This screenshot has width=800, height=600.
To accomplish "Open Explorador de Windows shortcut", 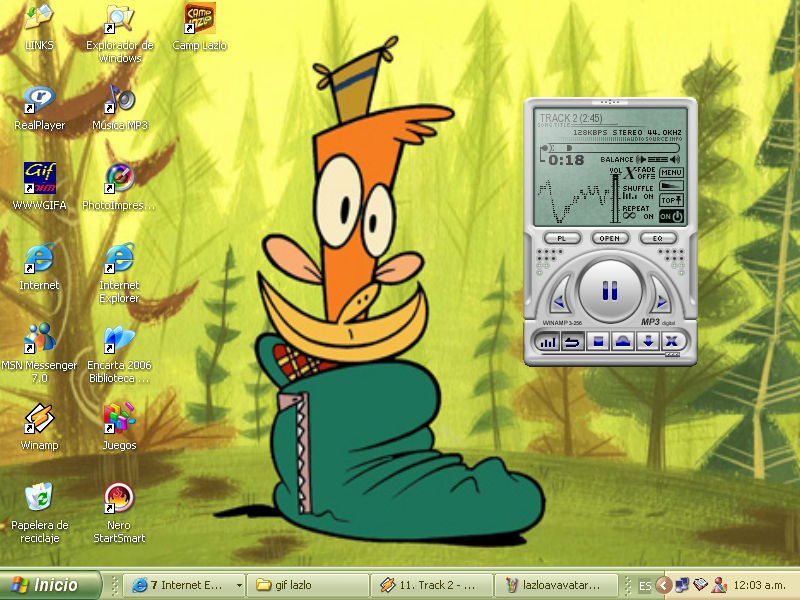I will point(119,34).
